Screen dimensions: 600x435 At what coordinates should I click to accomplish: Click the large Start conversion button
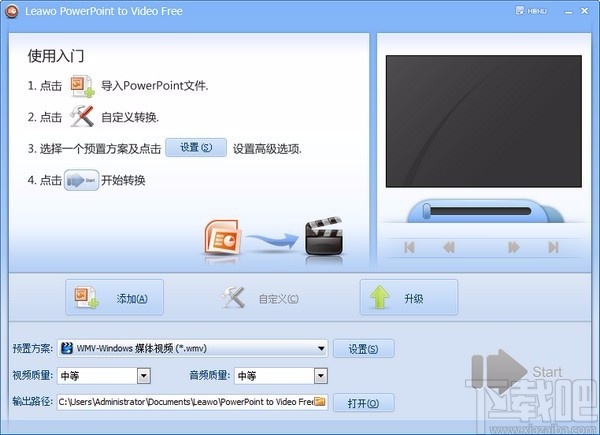pos(517,372)
